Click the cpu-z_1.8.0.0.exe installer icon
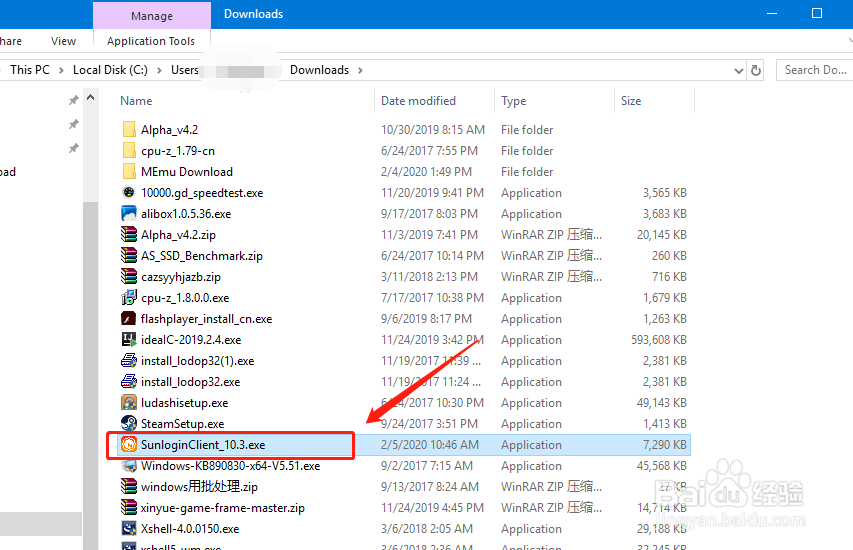The image size is (853, 550). (x=129, y=298)
